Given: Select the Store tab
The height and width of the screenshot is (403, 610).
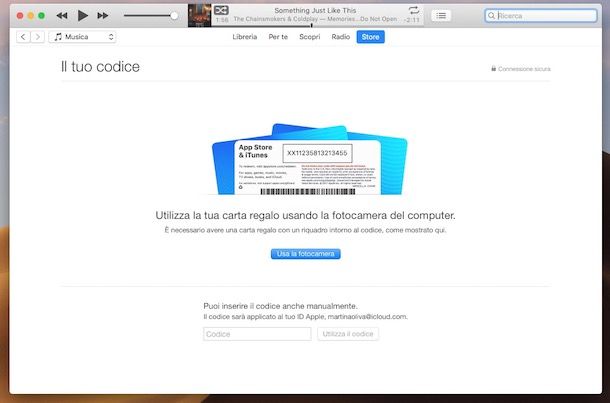Looking at the screenshot, I should 370,37.
